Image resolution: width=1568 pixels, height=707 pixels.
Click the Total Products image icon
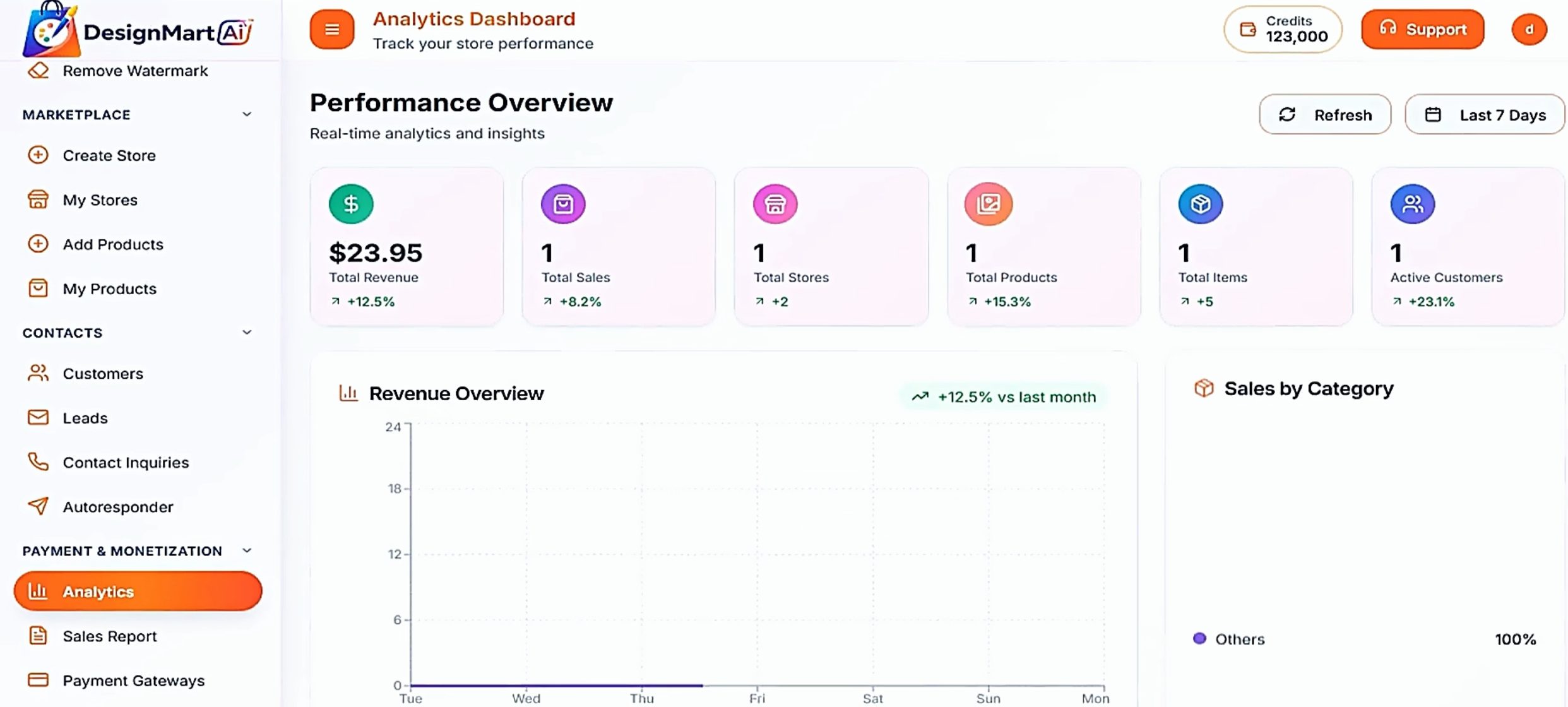point(988,204)
